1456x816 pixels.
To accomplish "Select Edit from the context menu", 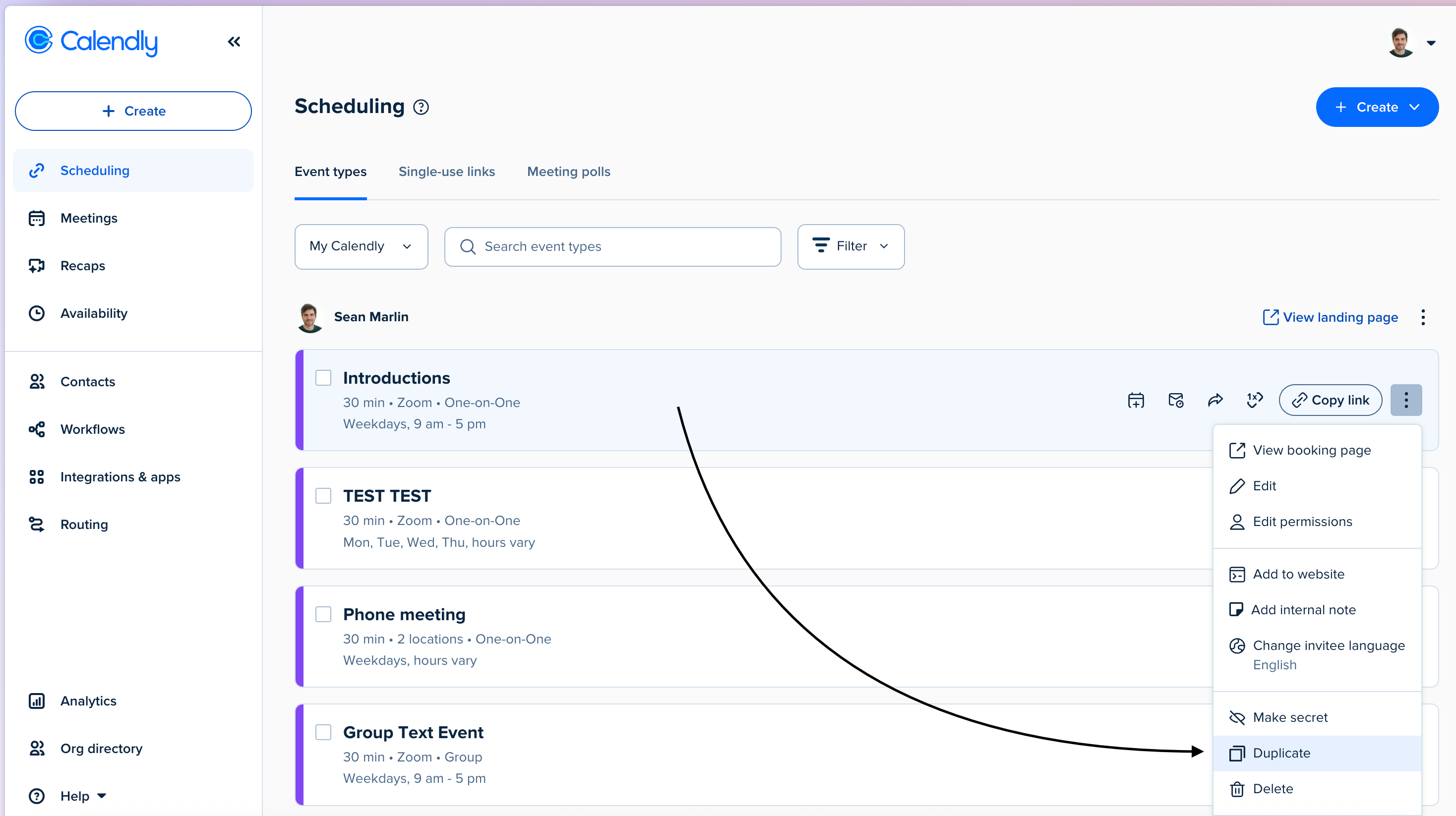I will (1317, 486).
